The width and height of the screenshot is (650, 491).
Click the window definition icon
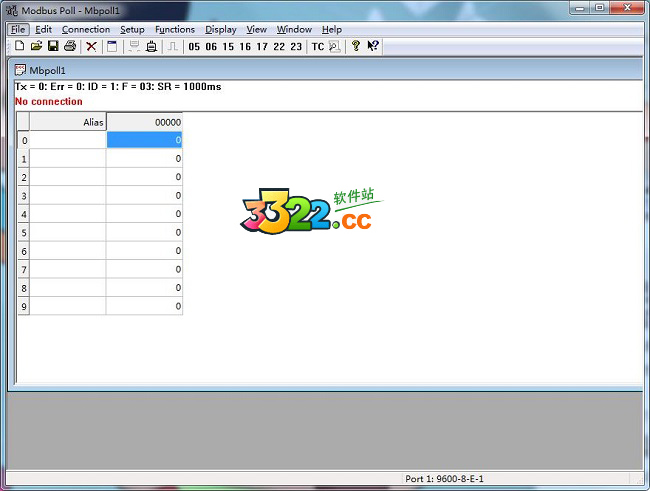[112, 46]
